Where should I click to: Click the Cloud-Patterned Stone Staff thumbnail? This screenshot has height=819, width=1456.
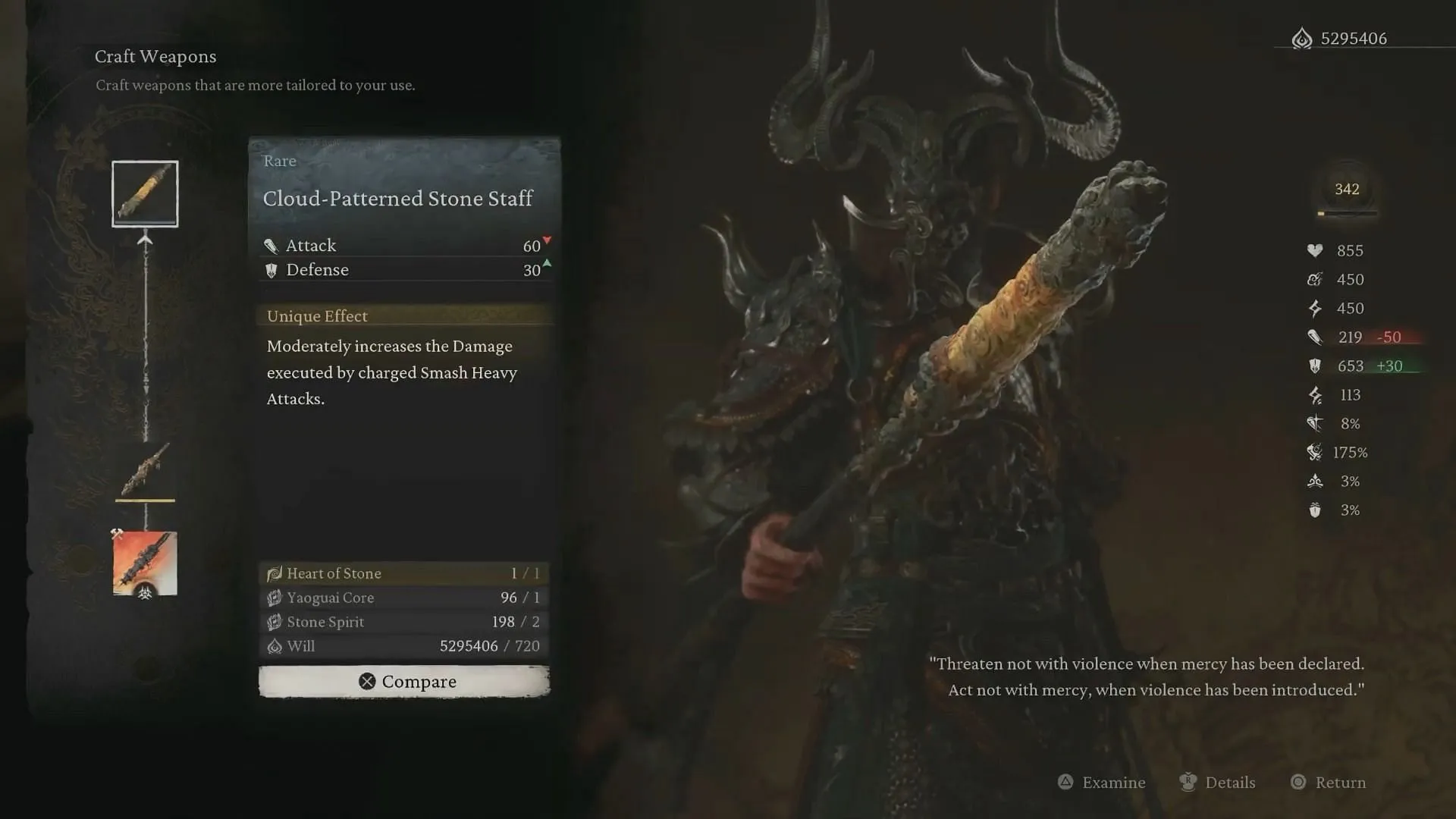point(144,193)
